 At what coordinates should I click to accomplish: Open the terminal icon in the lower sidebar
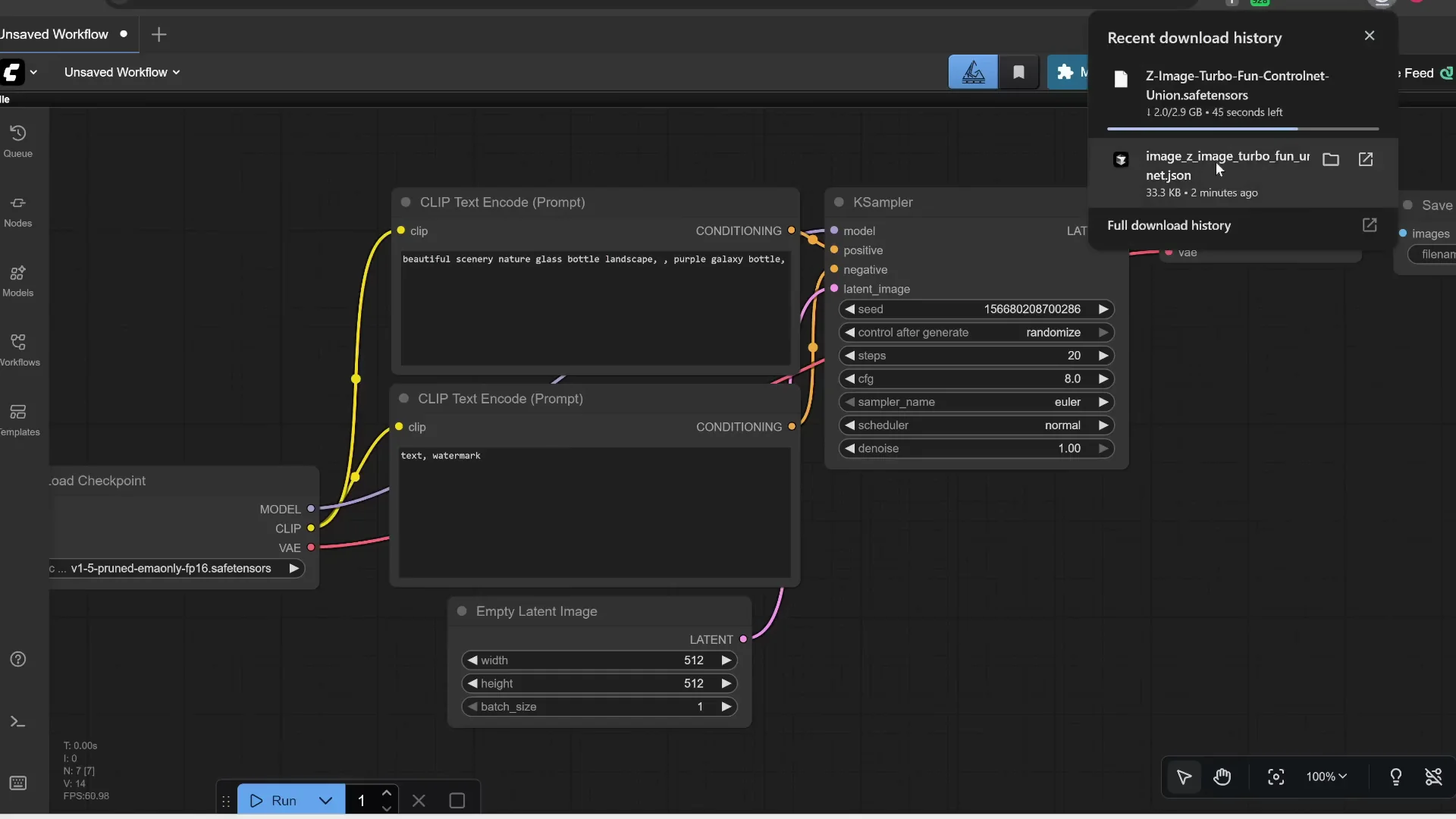coord(17,721)
